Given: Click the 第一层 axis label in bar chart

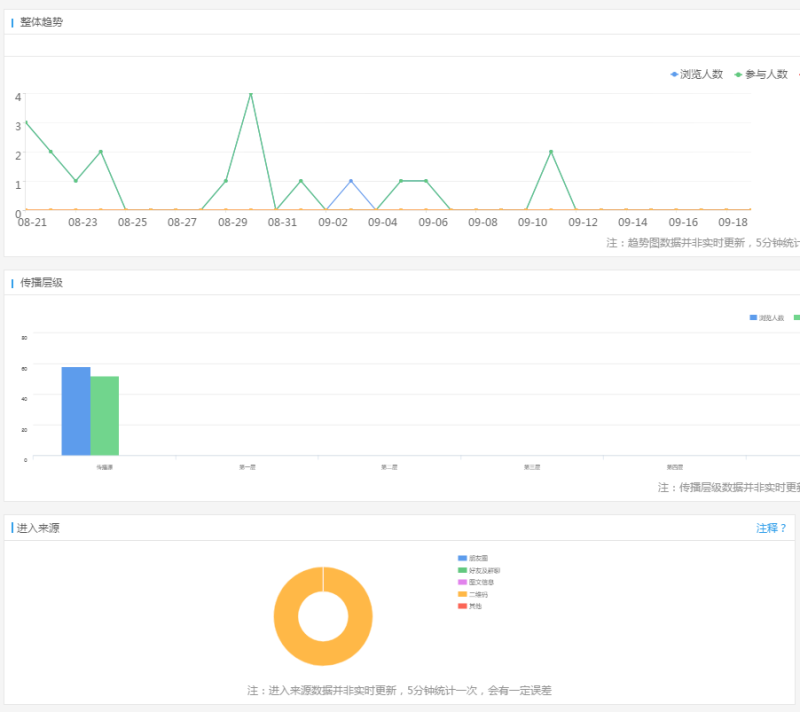Looking at the screenshot, I should click(x=247, y=467).
